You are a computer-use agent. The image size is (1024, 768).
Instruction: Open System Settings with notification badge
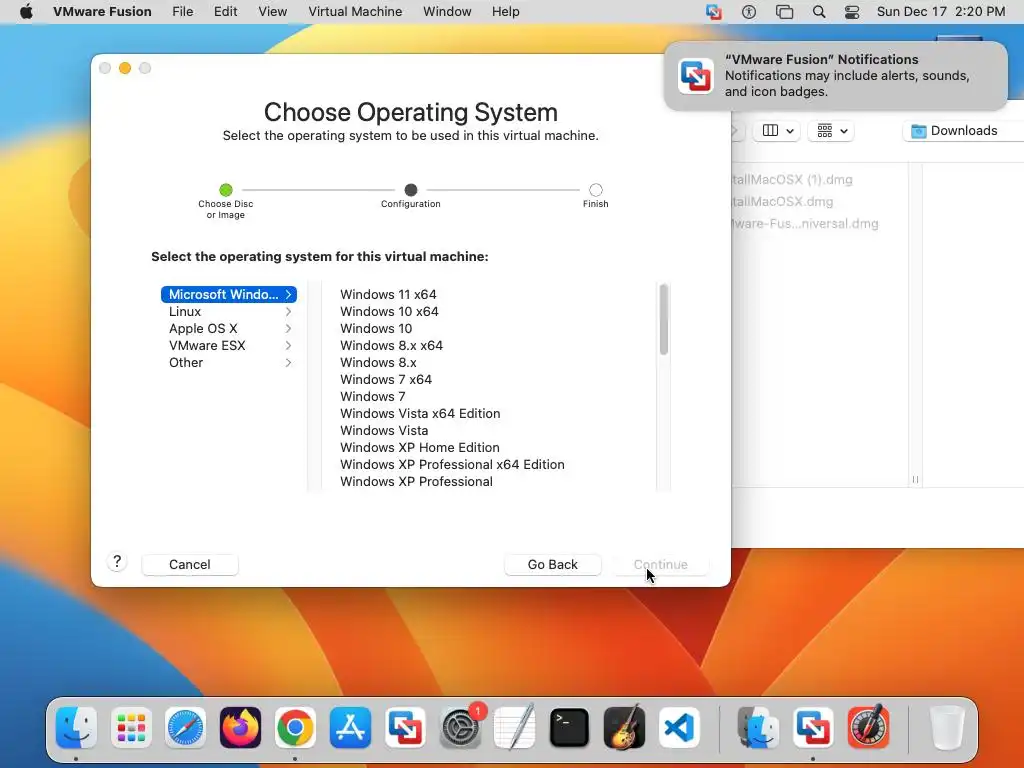pos(461,727)
